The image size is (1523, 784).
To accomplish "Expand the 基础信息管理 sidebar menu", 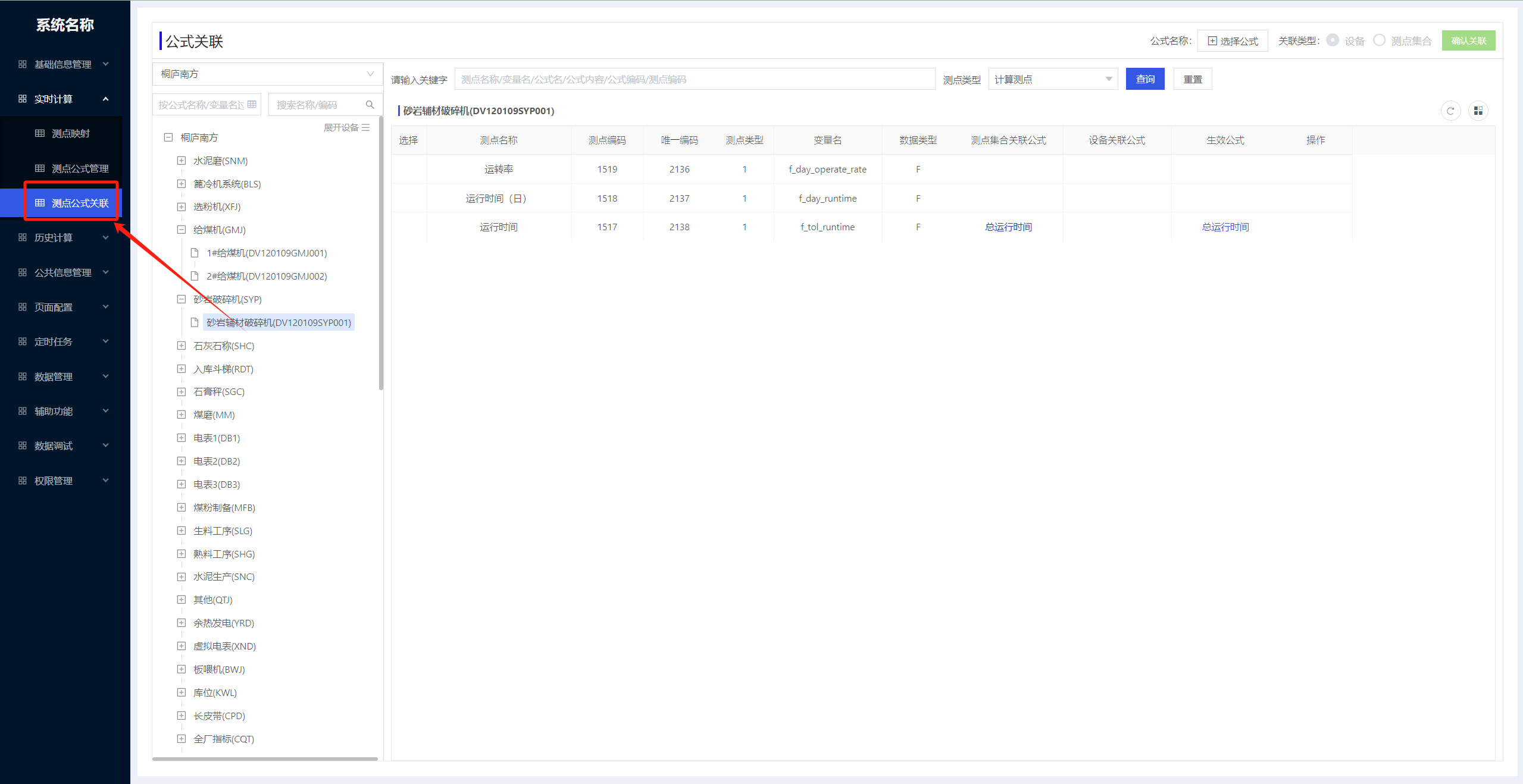I will [x=65, y=64].
